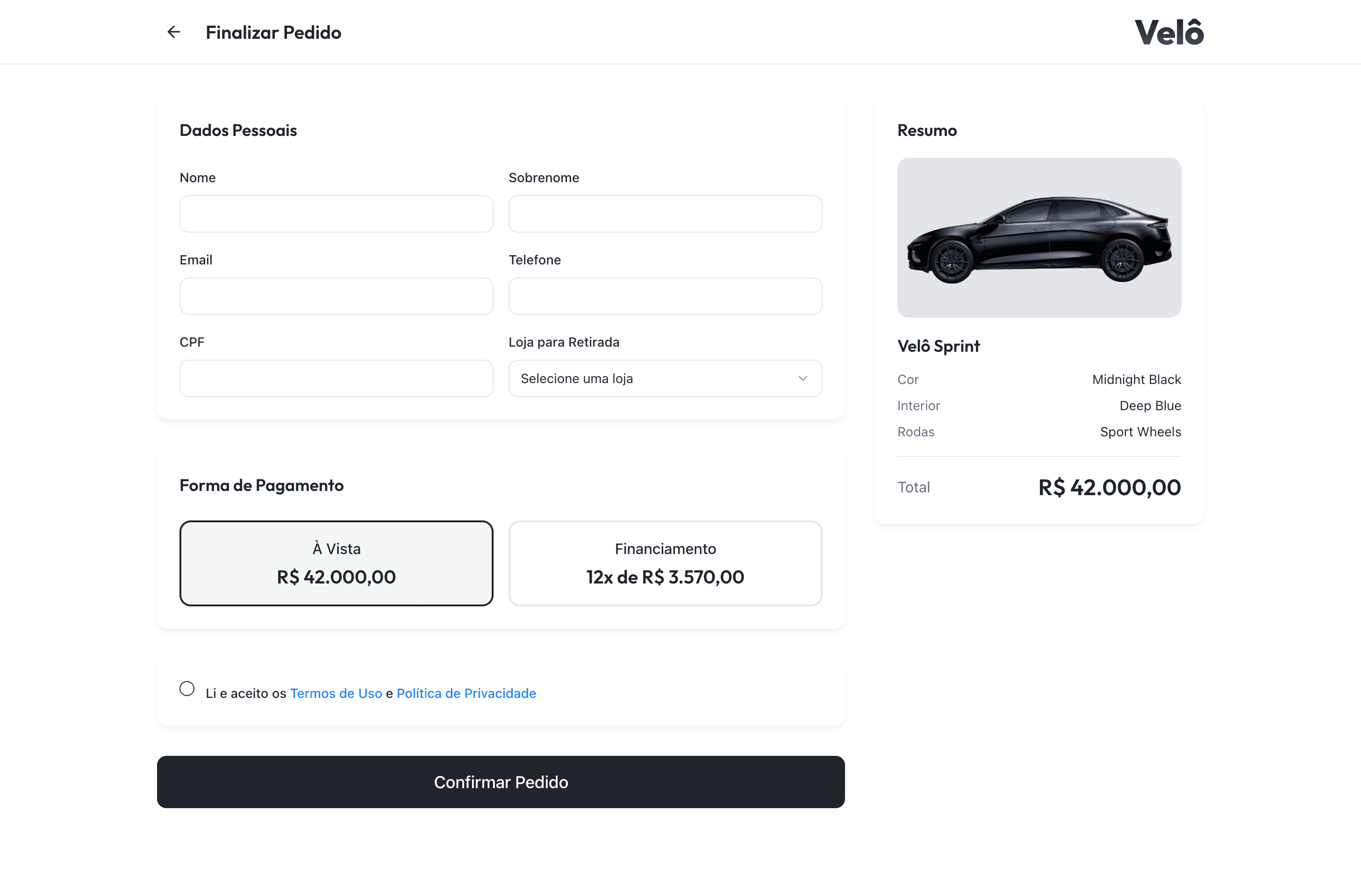The width and height of the screenshot is (1361, 896).
Task: Click the Midnight Black color value
Action: coord(1136,379)
